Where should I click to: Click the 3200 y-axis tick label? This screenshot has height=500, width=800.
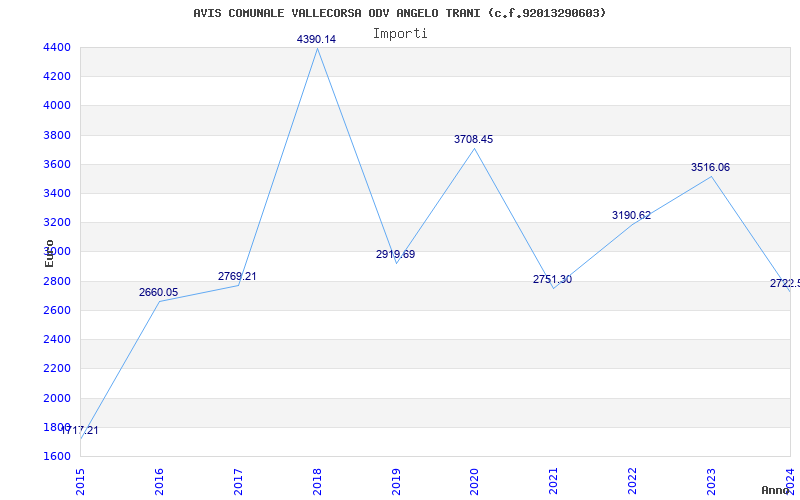click(57, 222)
